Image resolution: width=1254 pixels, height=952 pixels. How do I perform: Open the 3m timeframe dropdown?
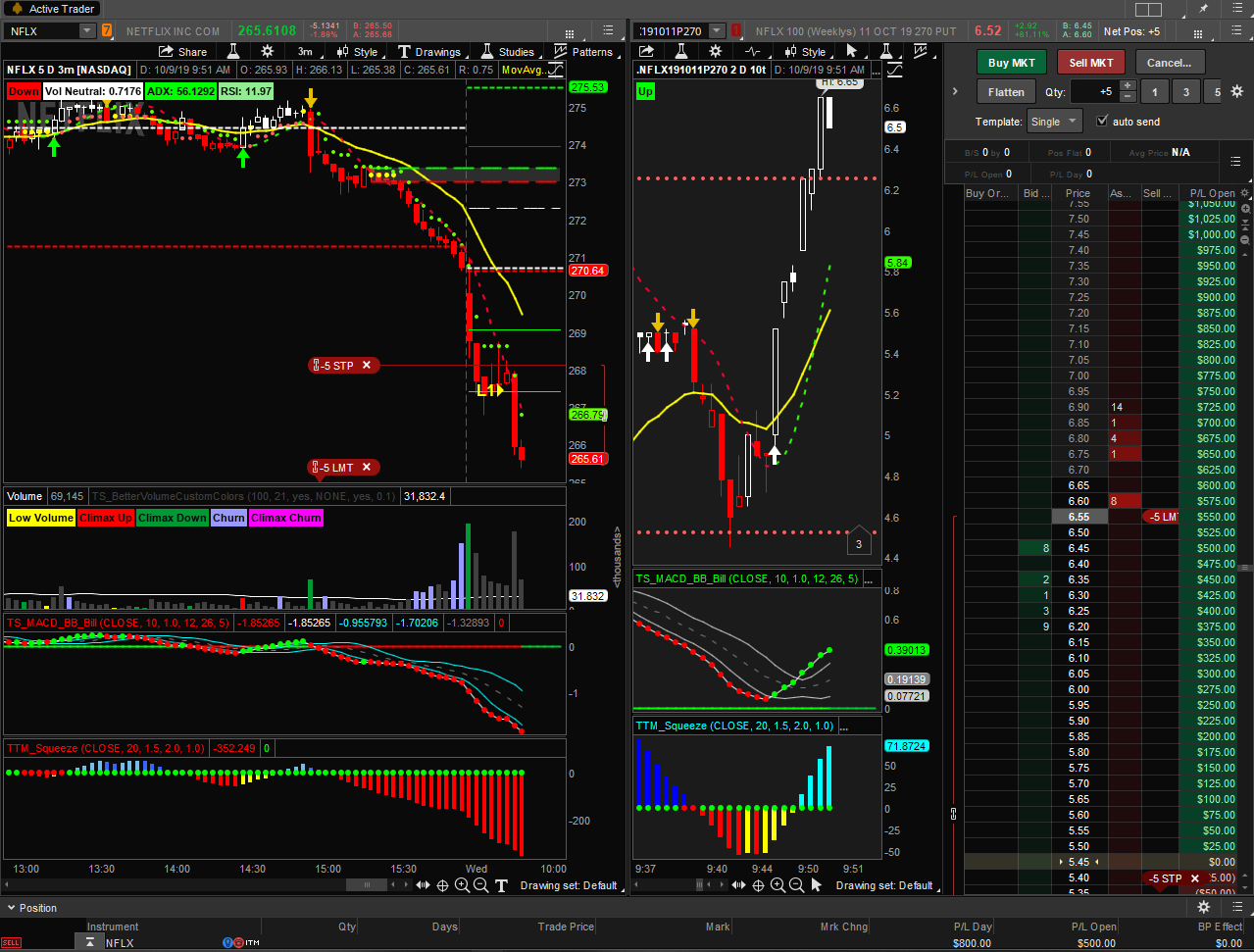click(x=305, y=52)
